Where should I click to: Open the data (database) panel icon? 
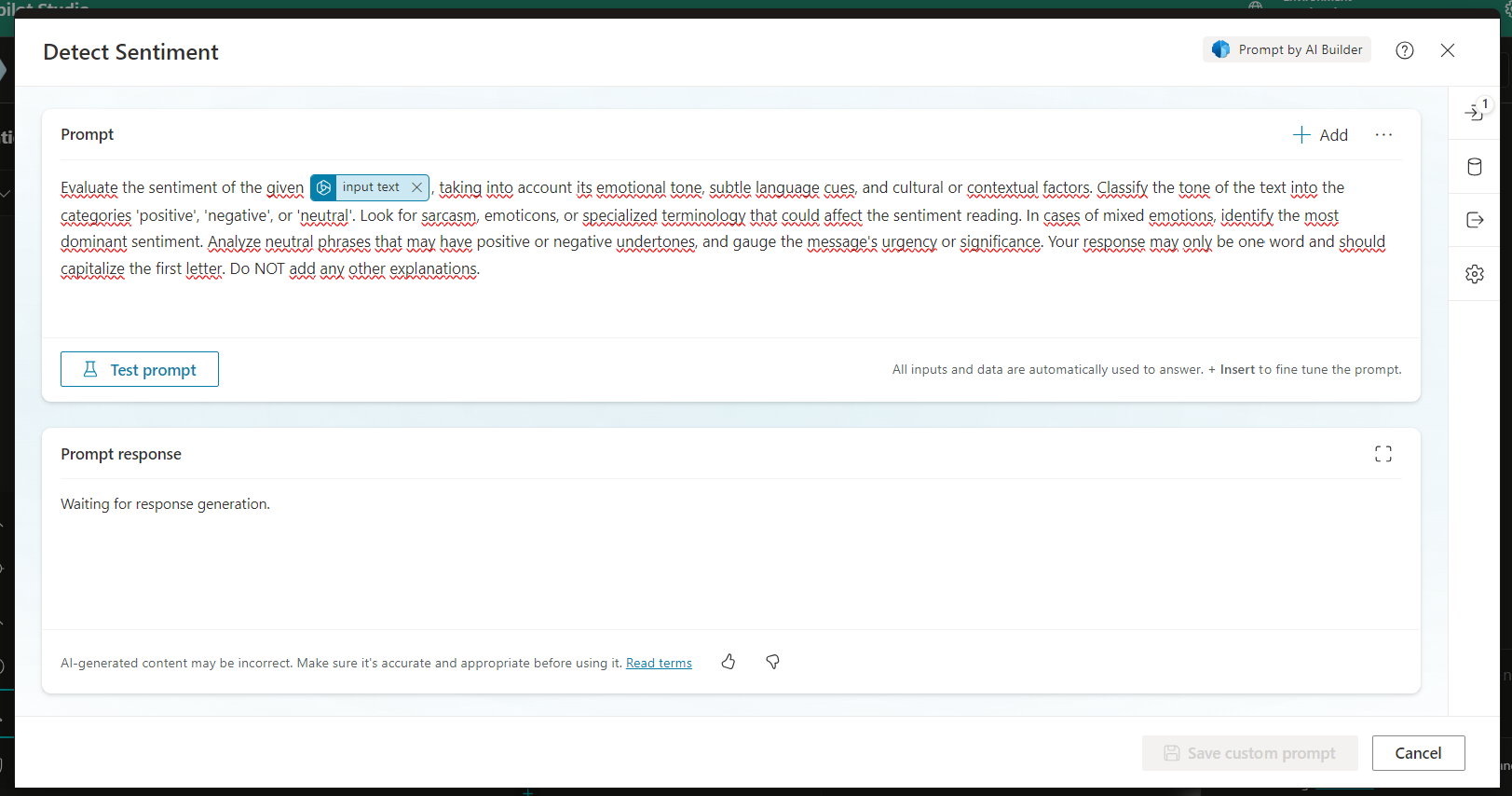[1475, 167]
